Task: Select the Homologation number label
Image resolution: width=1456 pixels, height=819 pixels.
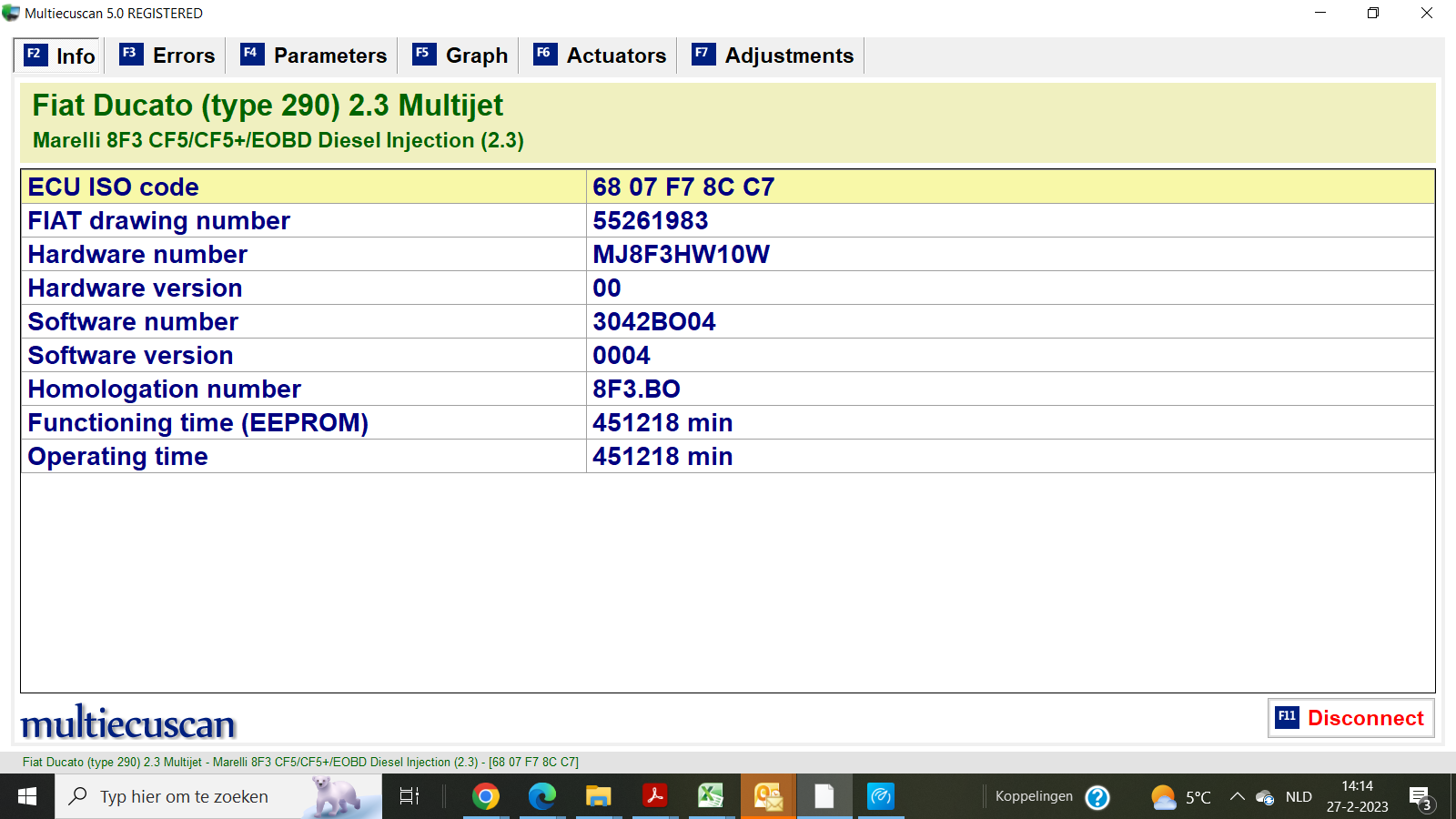Action: [x=165, y=389]
